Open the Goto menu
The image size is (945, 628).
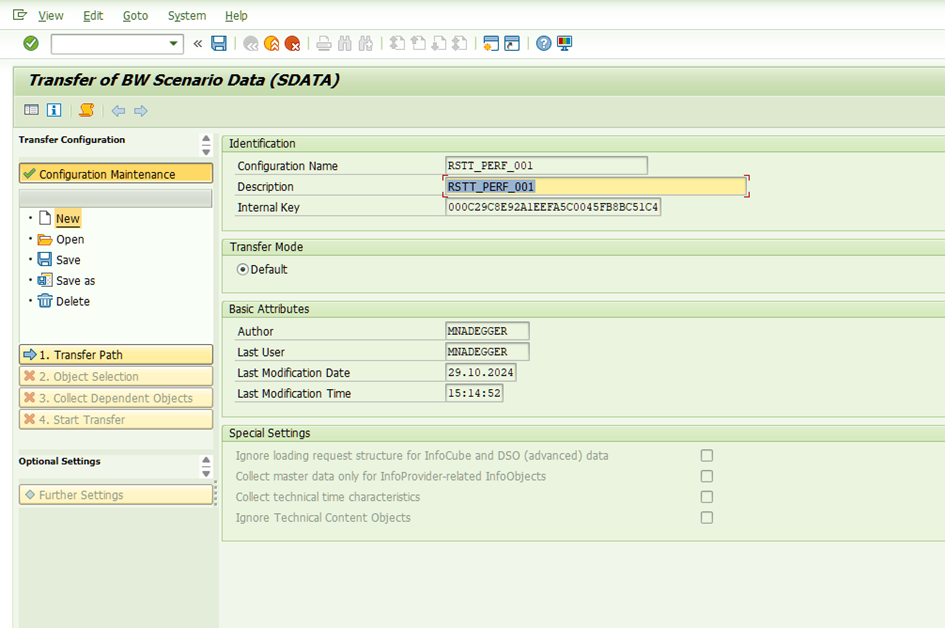(135, 15)
